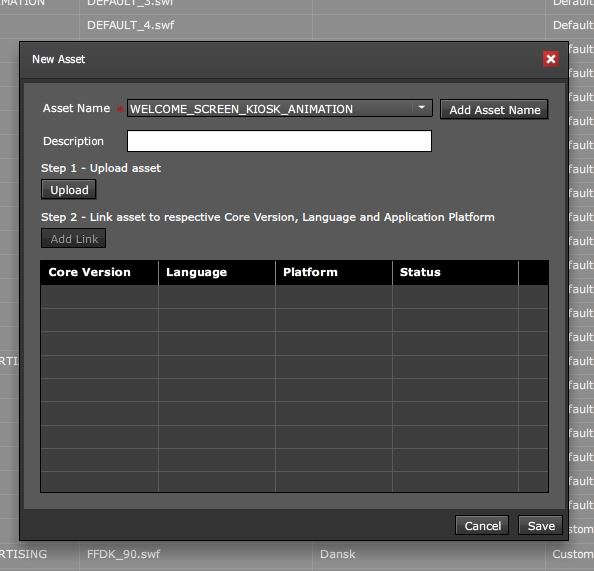Click the New Asset dialog title
Screen dimensions: 594x571
[x=58, y=59]
